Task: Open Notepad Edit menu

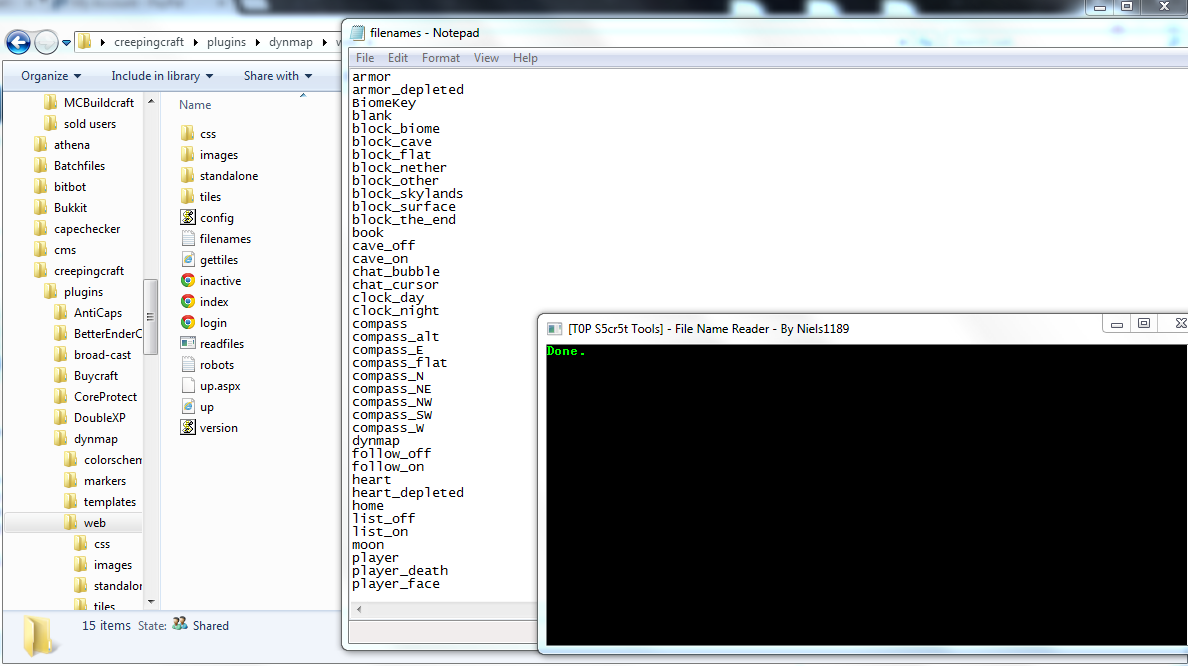Action: (398, 58)
